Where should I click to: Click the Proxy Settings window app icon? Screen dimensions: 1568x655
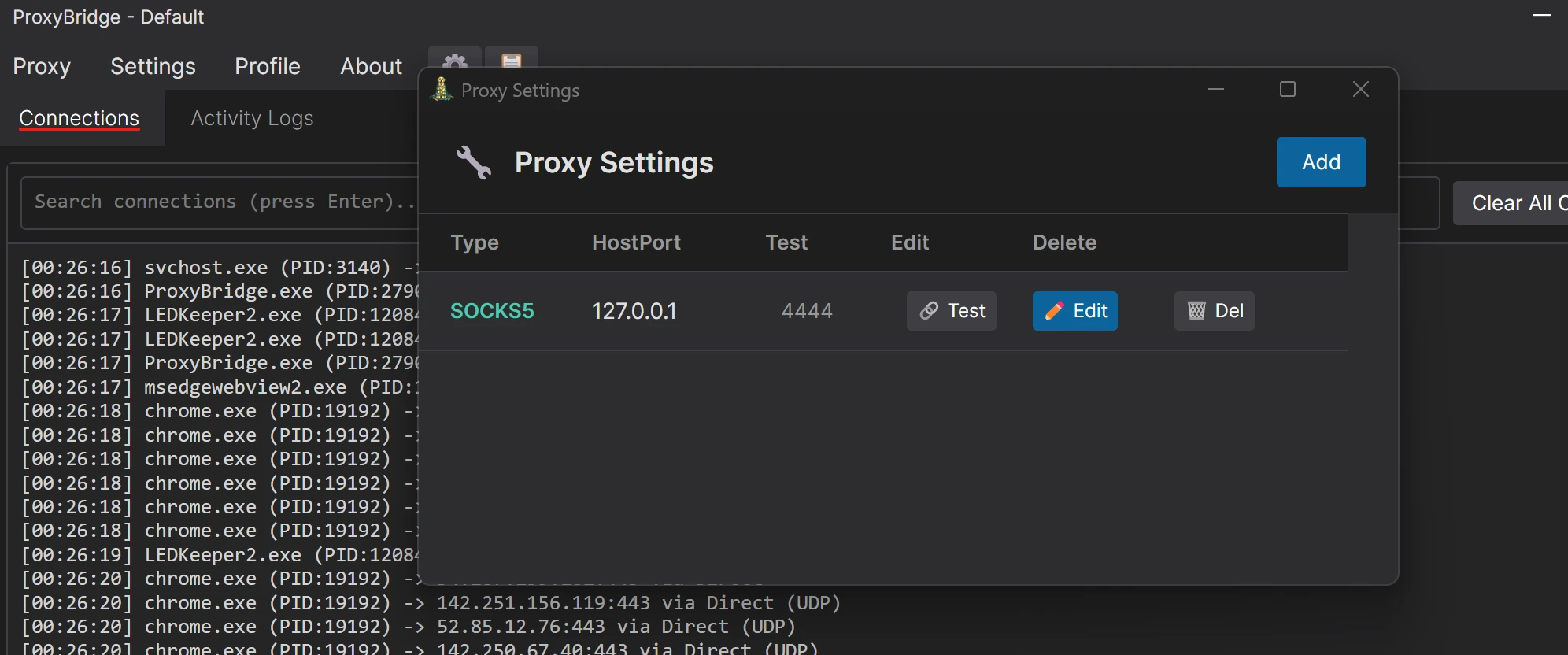pos(442,90)
